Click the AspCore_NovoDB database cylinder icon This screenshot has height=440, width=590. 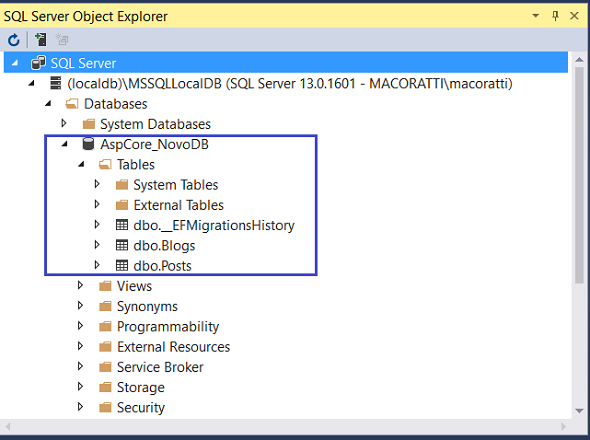(88, 144)
